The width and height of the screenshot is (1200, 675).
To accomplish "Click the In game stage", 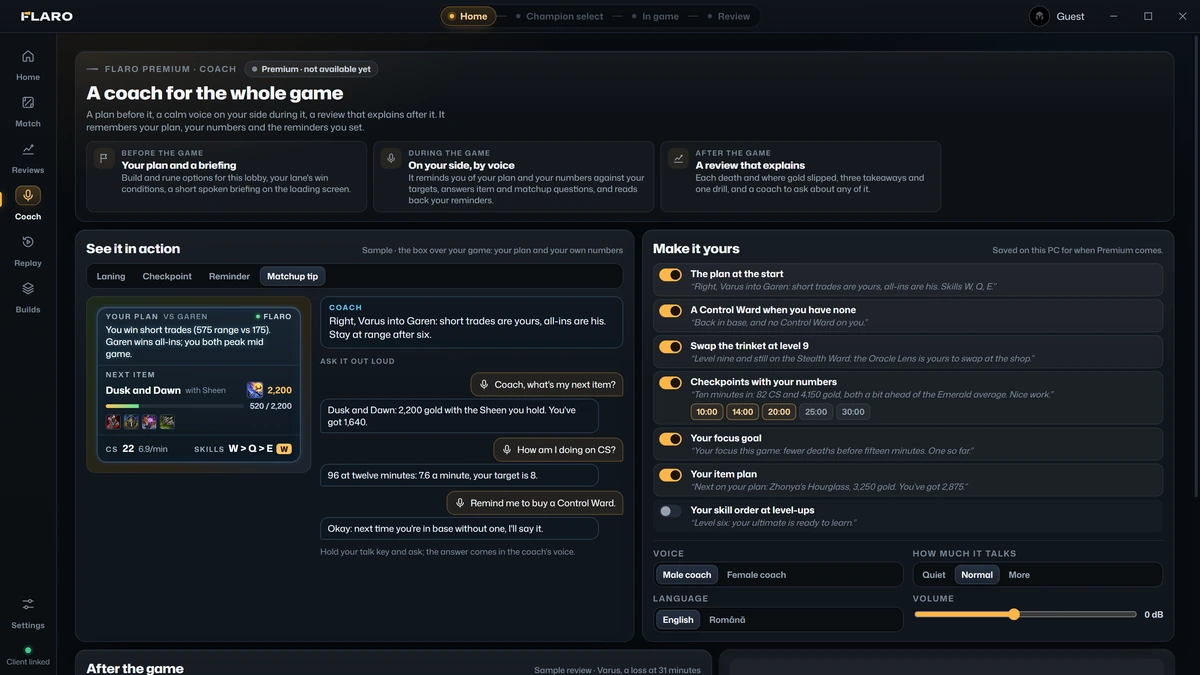I will [655, 16].
